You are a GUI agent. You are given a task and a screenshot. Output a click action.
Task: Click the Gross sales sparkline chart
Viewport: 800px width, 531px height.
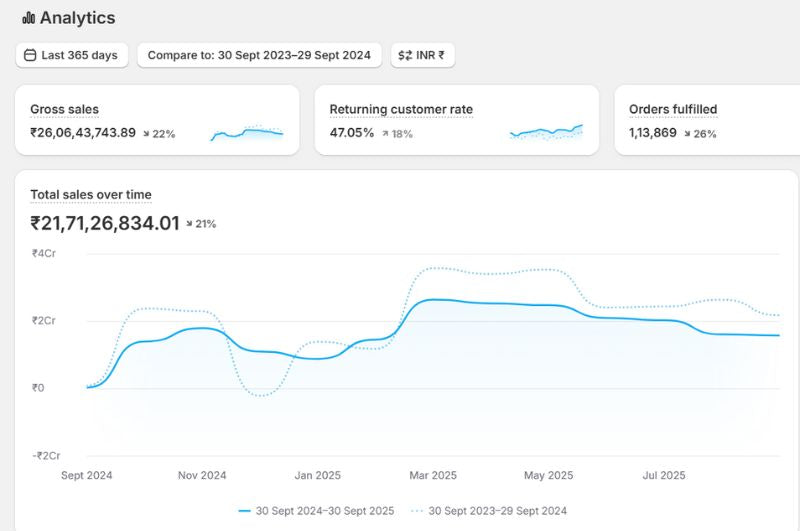pyautogui.click(x=247, y=133)
